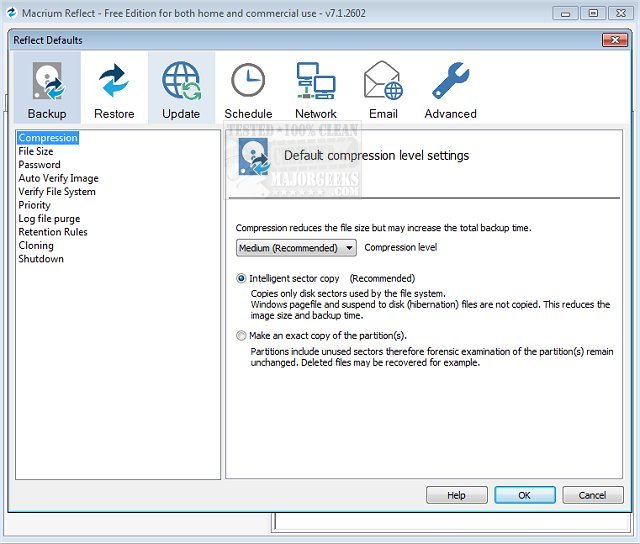Select Intelligent sector copy radio button
This screenshot has width=640, height=544.
[241, 278]
